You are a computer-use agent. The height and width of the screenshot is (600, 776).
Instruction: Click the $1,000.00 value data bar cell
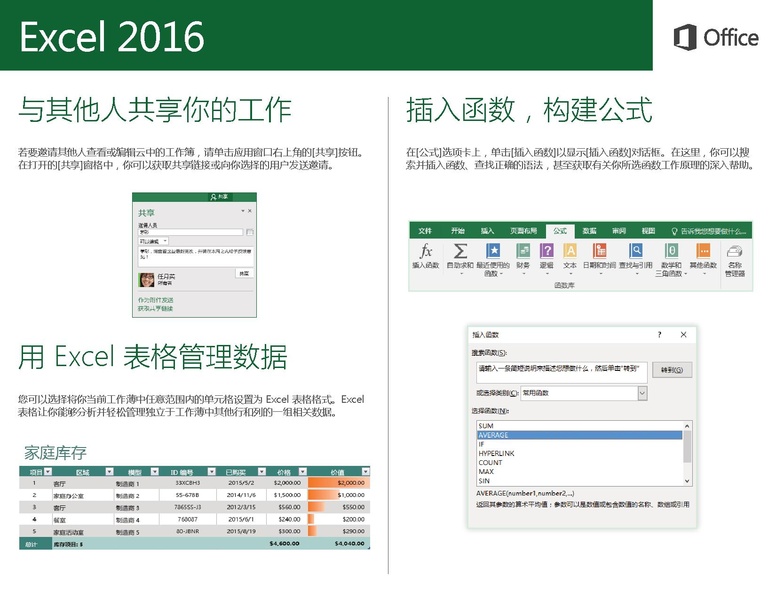click(x=339, y=495)
